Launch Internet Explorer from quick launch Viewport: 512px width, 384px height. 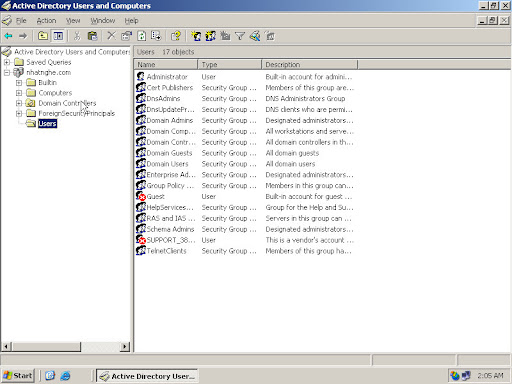(65, 376)
